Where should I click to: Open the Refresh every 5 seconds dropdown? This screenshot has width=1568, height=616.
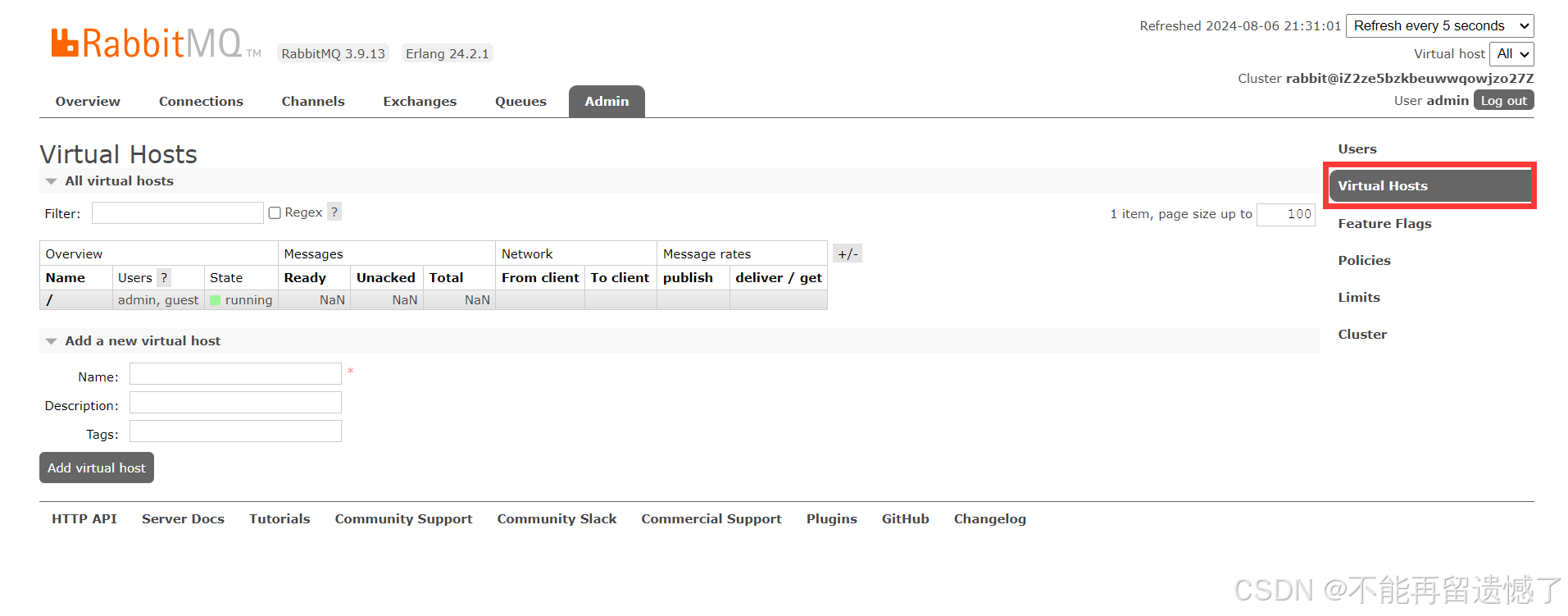coord(1440,25)
